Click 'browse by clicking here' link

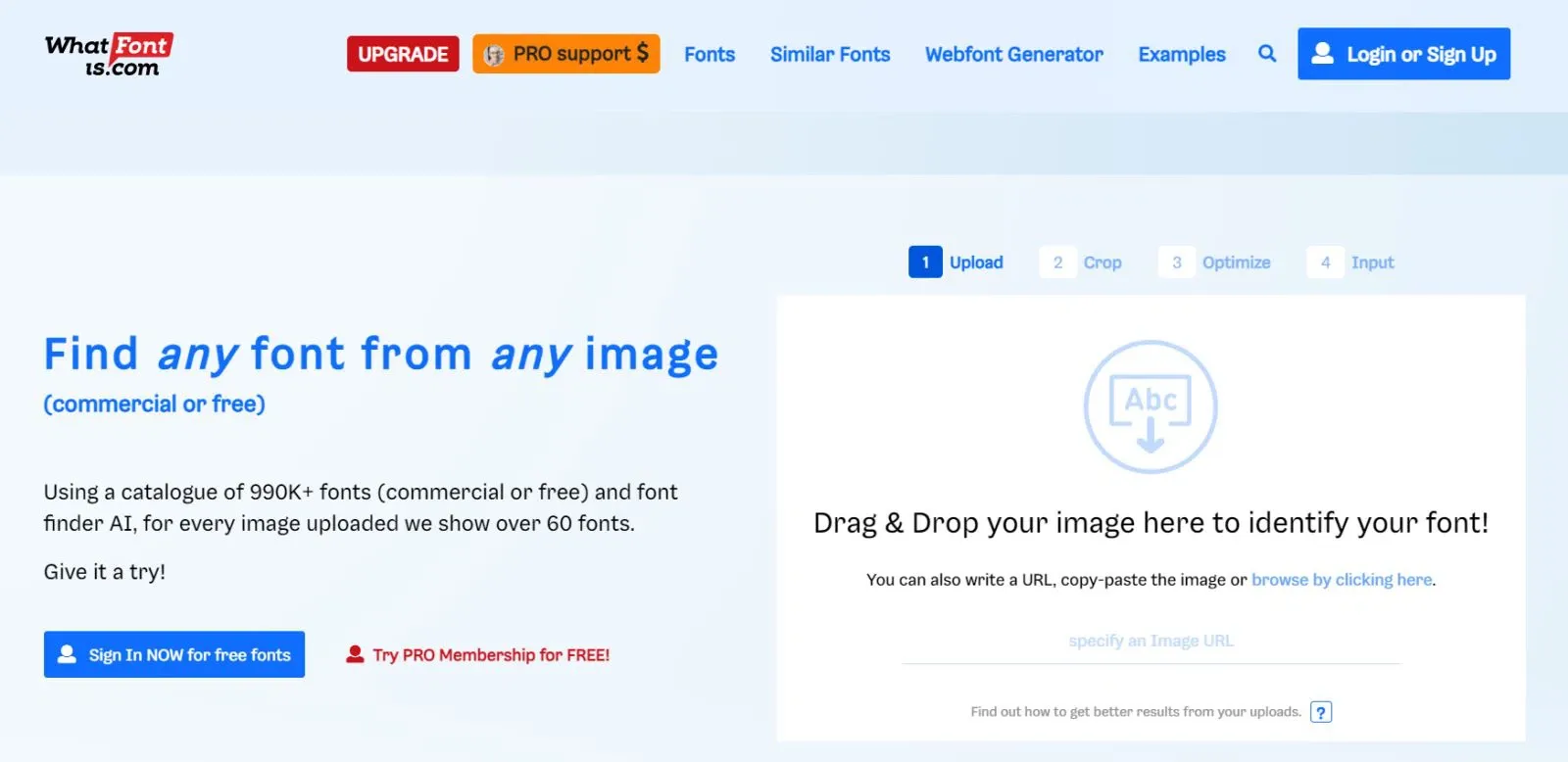point(1342,580)
